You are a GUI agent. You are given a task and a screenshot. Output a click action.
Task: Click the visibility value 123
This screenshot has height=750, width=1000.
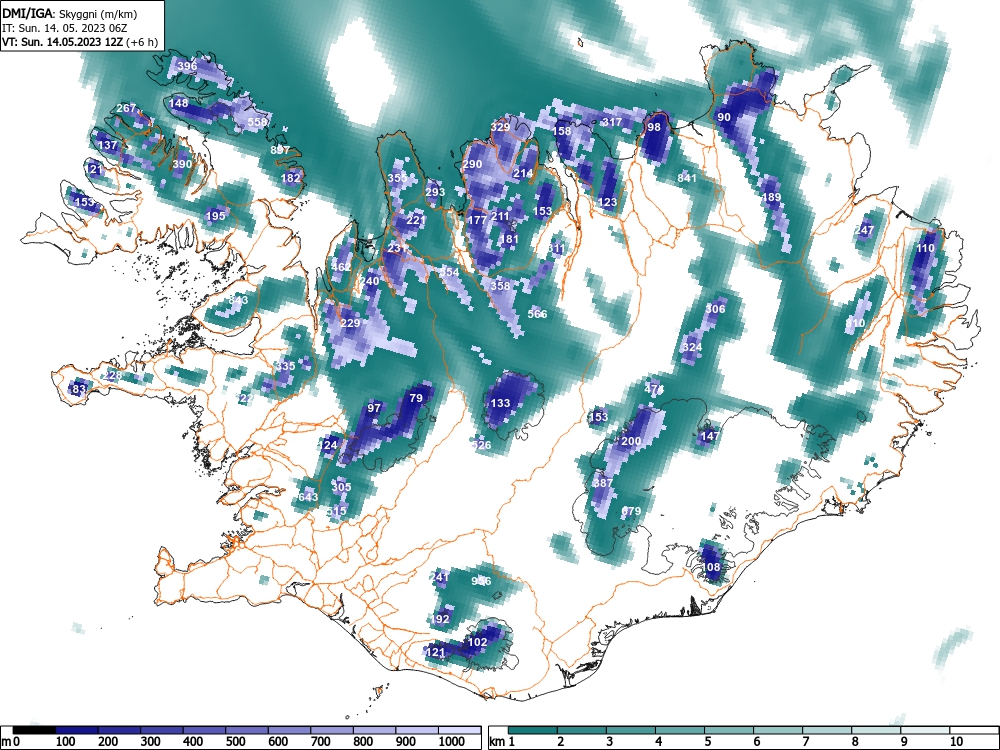pos(608,202)
